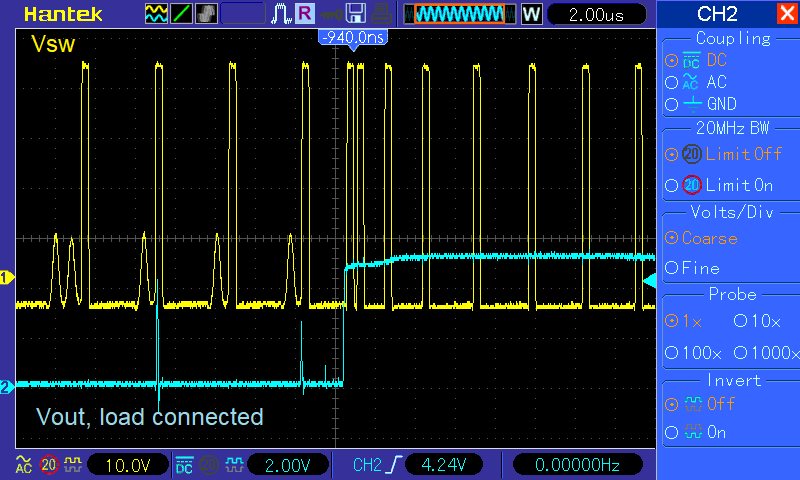This screenshot has width=800, height=480.
Task: Click the rising edge trigger slope icon
Action: pyautogui.click(x=394, y=465)
